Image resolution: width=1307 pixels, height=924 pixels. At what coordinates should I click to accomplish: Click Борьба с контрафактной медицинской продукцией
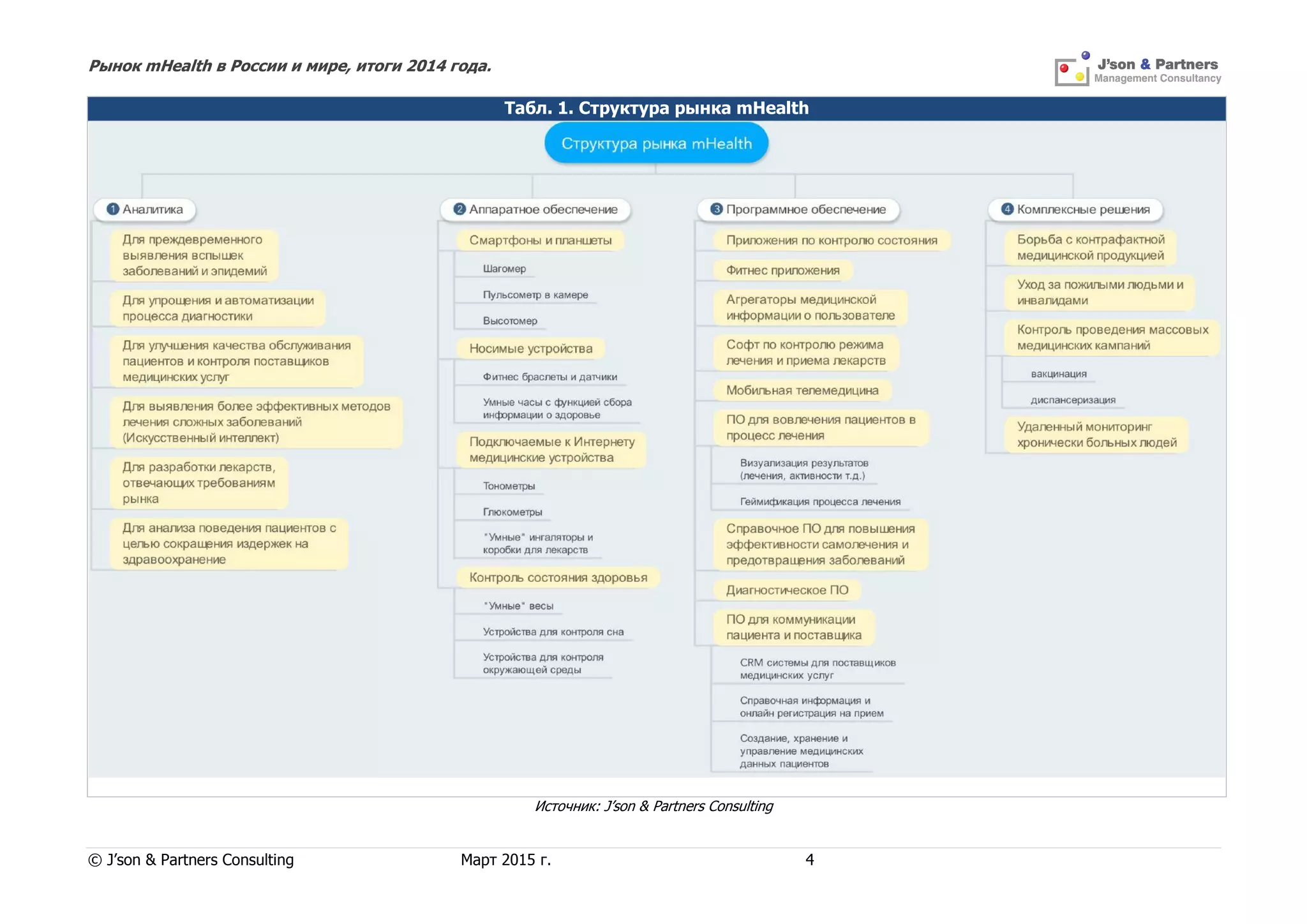(1090, 248)
